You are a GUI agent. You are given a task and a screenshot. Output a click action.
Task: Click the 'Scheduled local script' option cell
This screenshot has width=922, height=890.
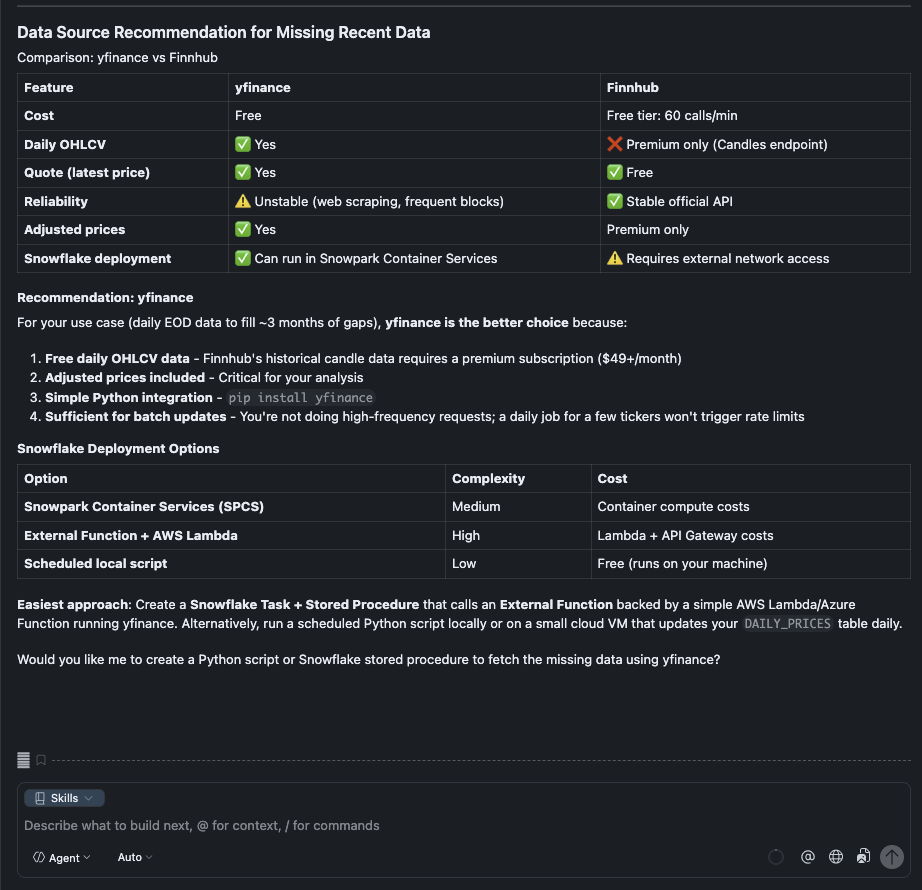click(96, 564)
